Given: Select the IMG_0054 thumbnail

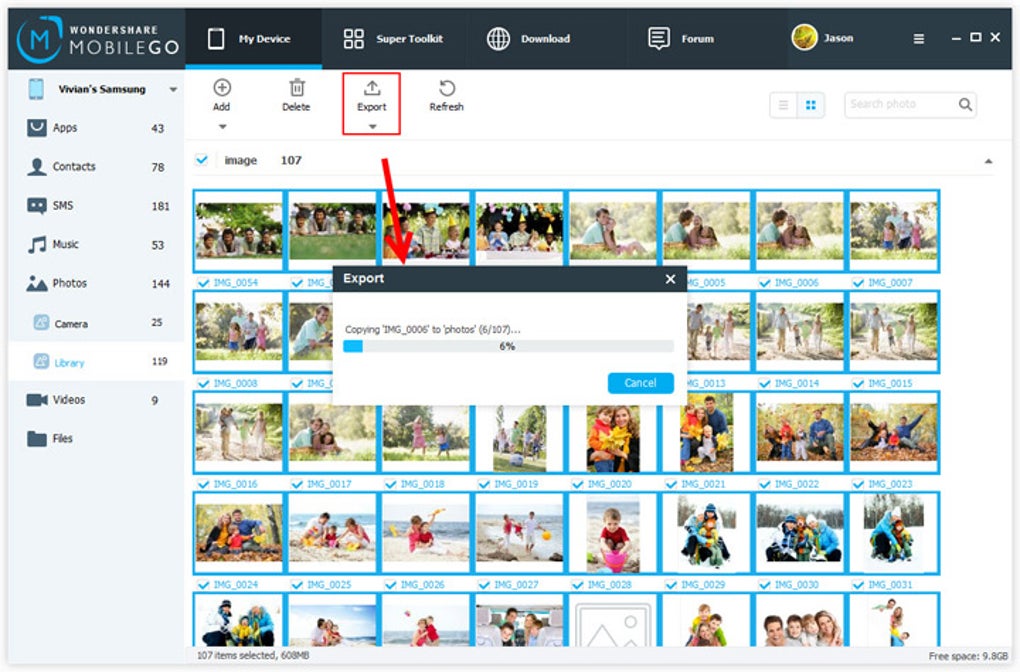Looking at the screenshot, I should [239, 231].
